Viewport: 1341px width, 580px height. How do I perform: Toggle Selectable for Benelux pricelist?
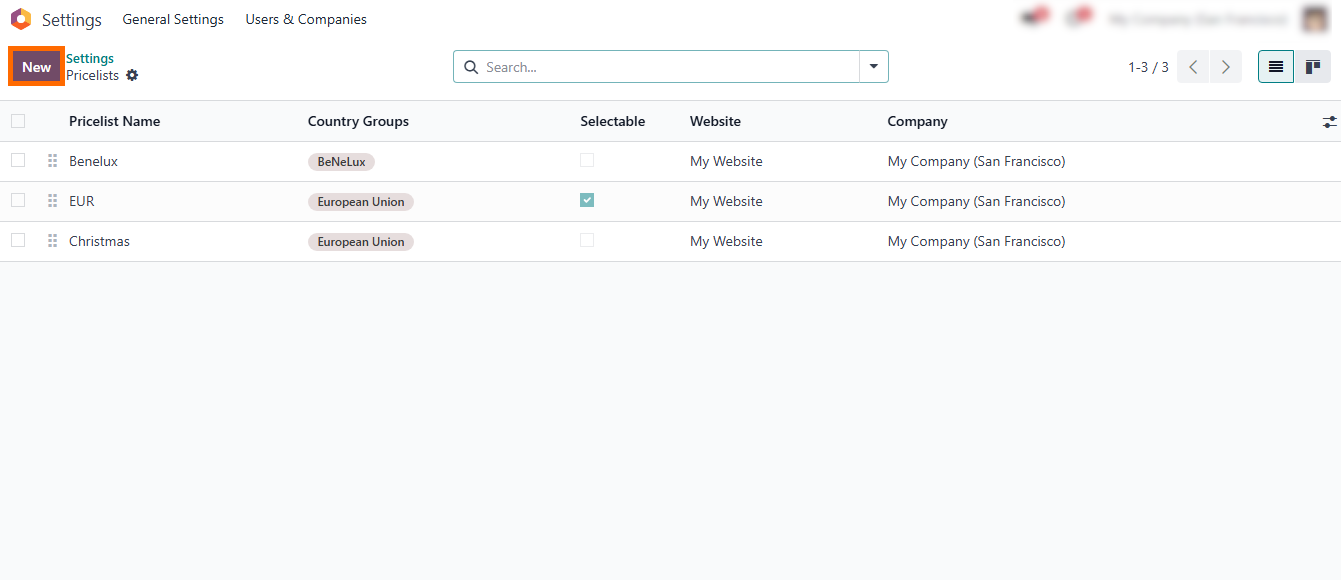click(x=587, y=160)
